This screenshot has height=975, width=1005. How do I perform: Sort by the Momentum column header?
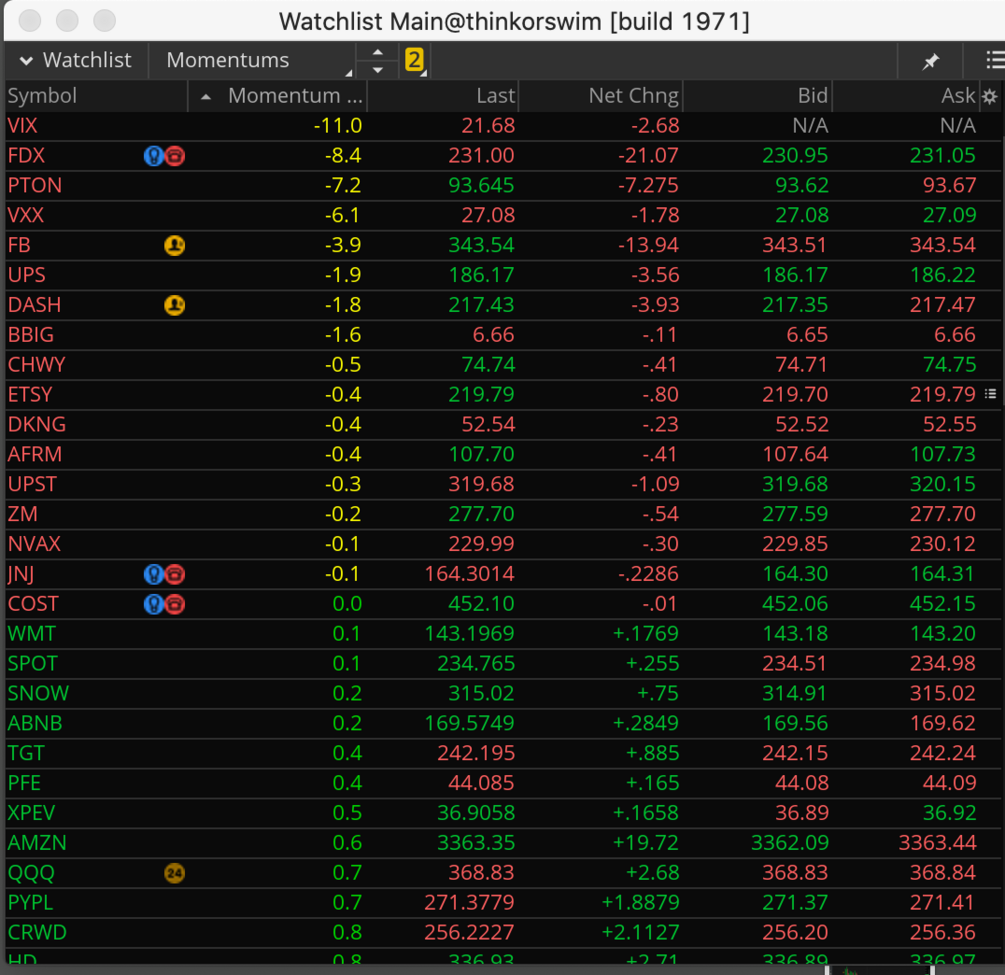(295, 96)
